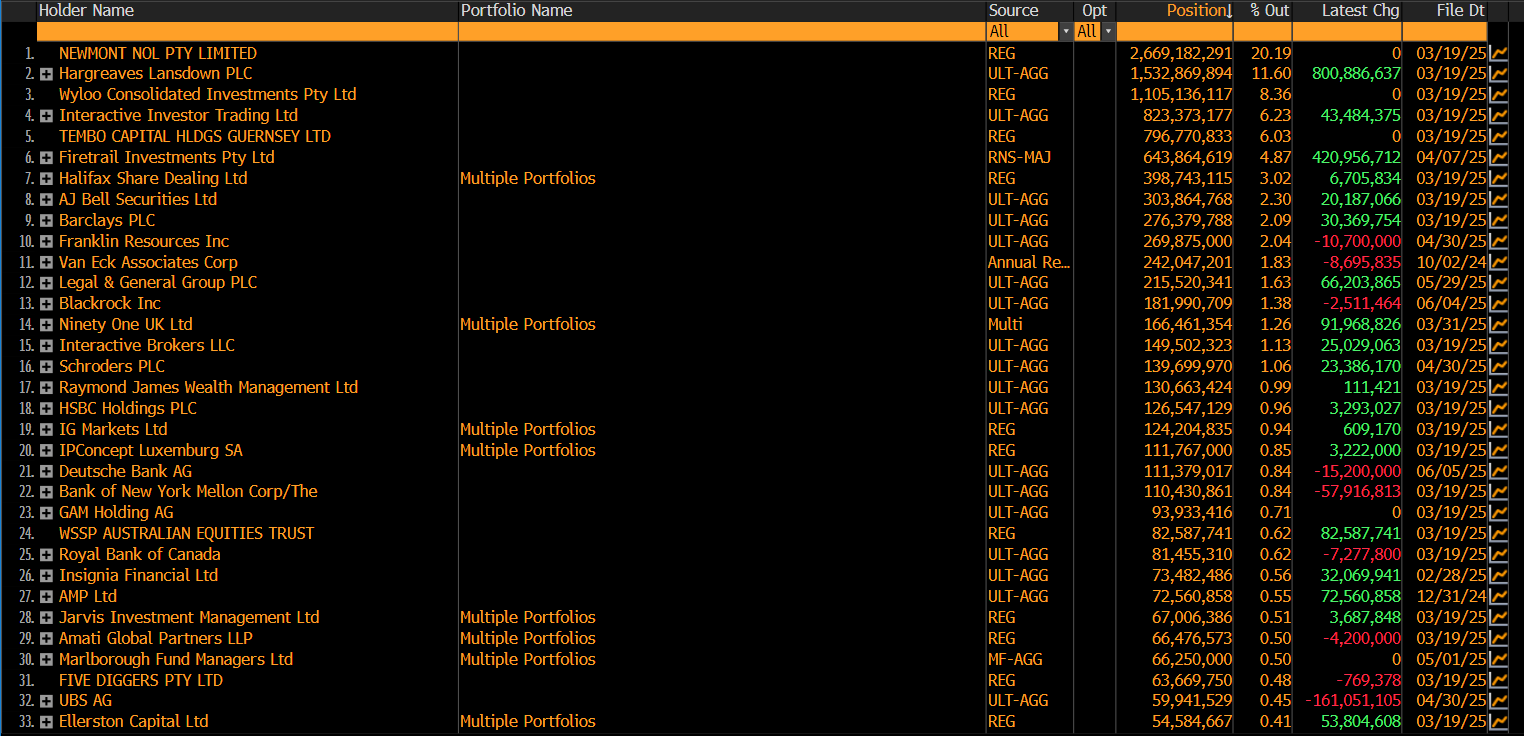Screen dimensions: 1524x736
Task: Click MF-AGG source for Marlborough Fund Managers
Action: pyautogui.click(x=1017, y=660)
